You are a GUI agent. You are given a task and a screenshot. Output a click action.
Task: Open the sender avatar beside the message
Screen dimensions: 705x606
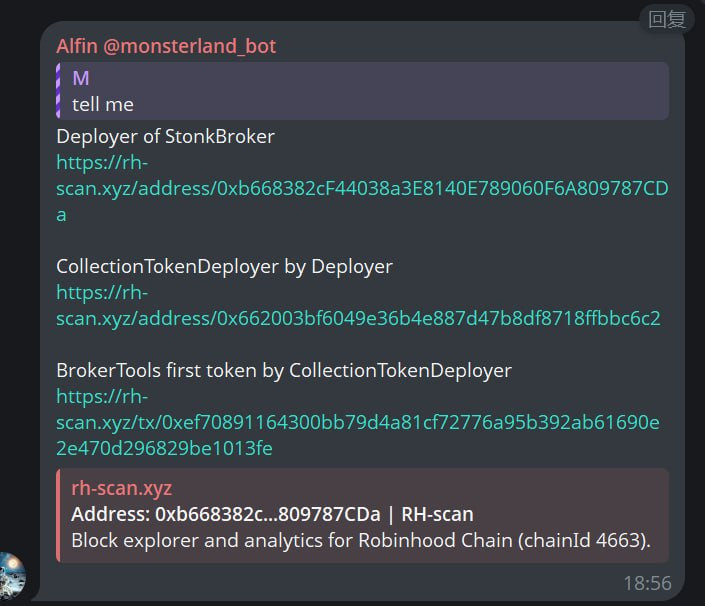tap(12, 576)
